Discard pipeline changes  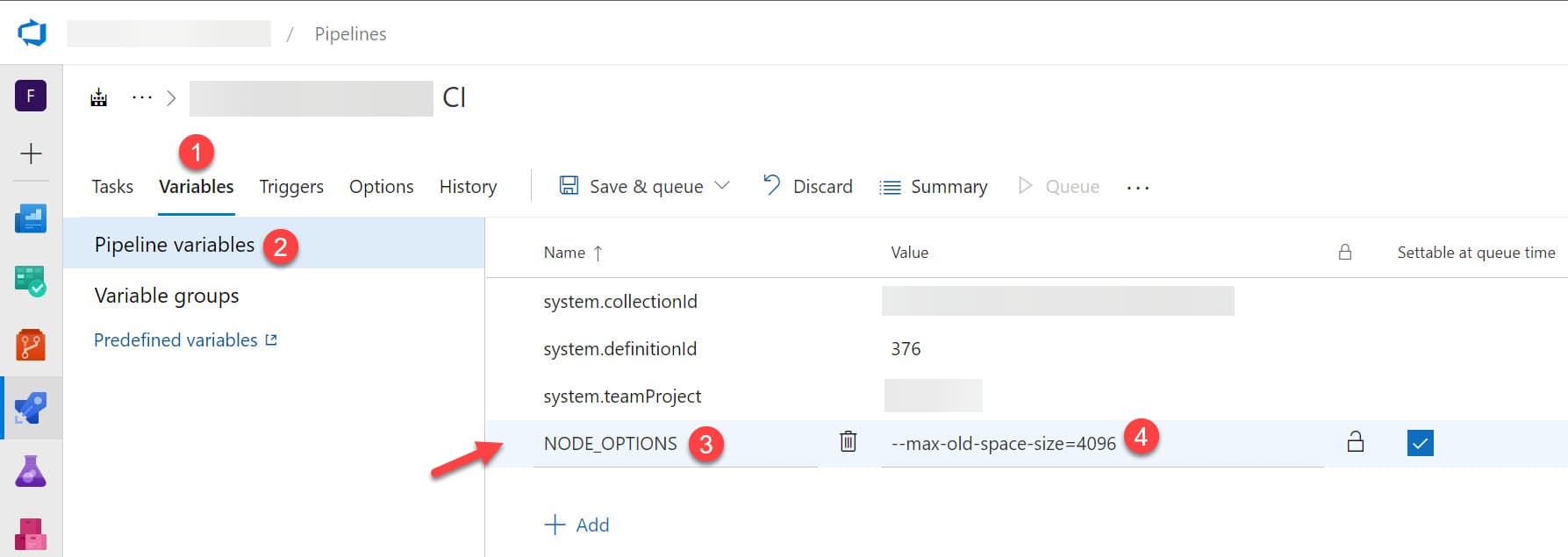[807, 186]
